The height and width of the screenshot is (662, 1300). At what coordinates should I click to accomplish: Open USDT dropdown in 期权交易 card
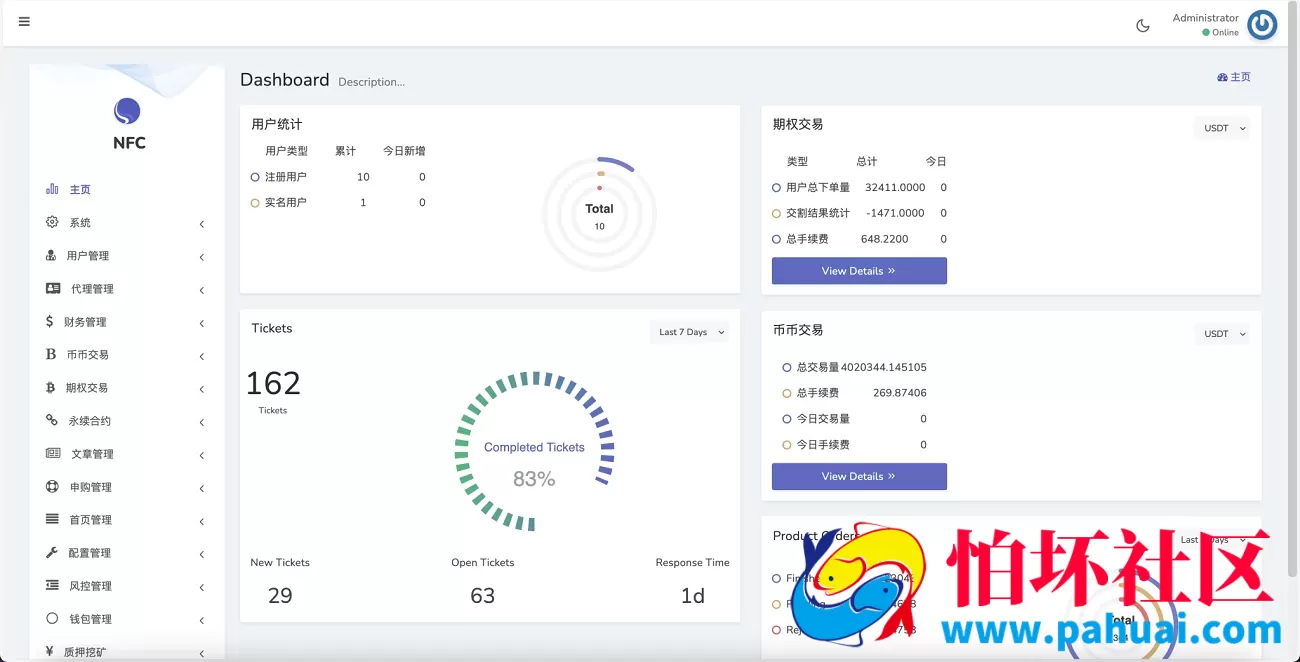click(x=1222, y=128)
